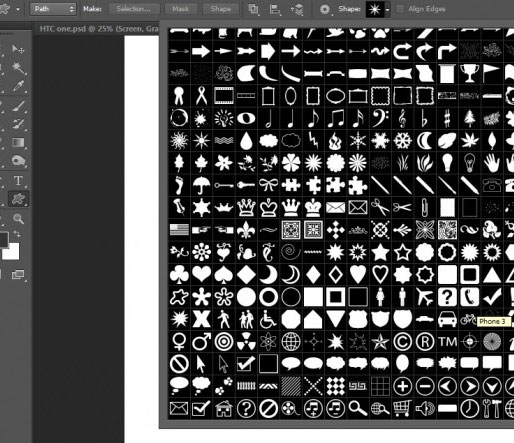Select the female Venus symbol shape
Screen dimensions: 514x443
coord(179,342)
